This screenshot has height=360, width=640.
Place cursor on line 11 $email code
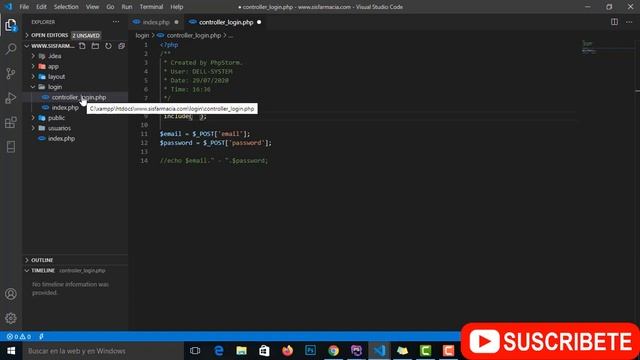tap(205, 134)
